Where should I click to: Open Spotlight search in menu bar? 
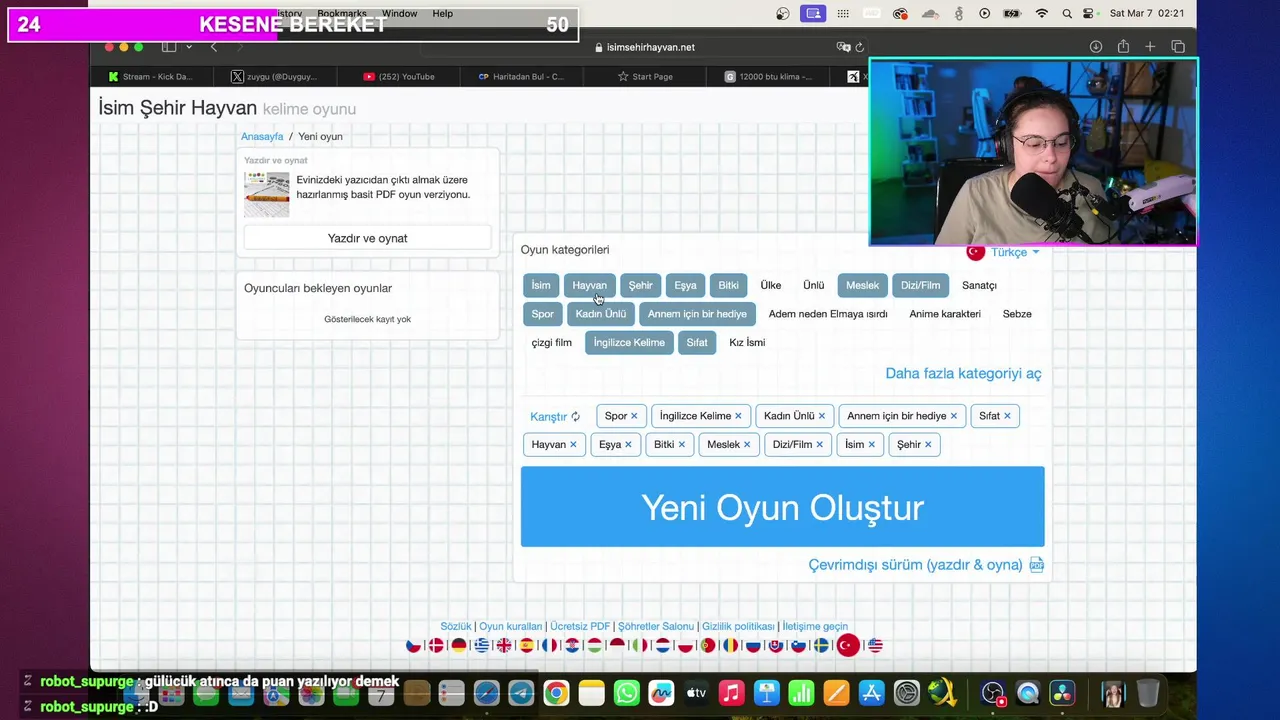[x=1067, y=14]
